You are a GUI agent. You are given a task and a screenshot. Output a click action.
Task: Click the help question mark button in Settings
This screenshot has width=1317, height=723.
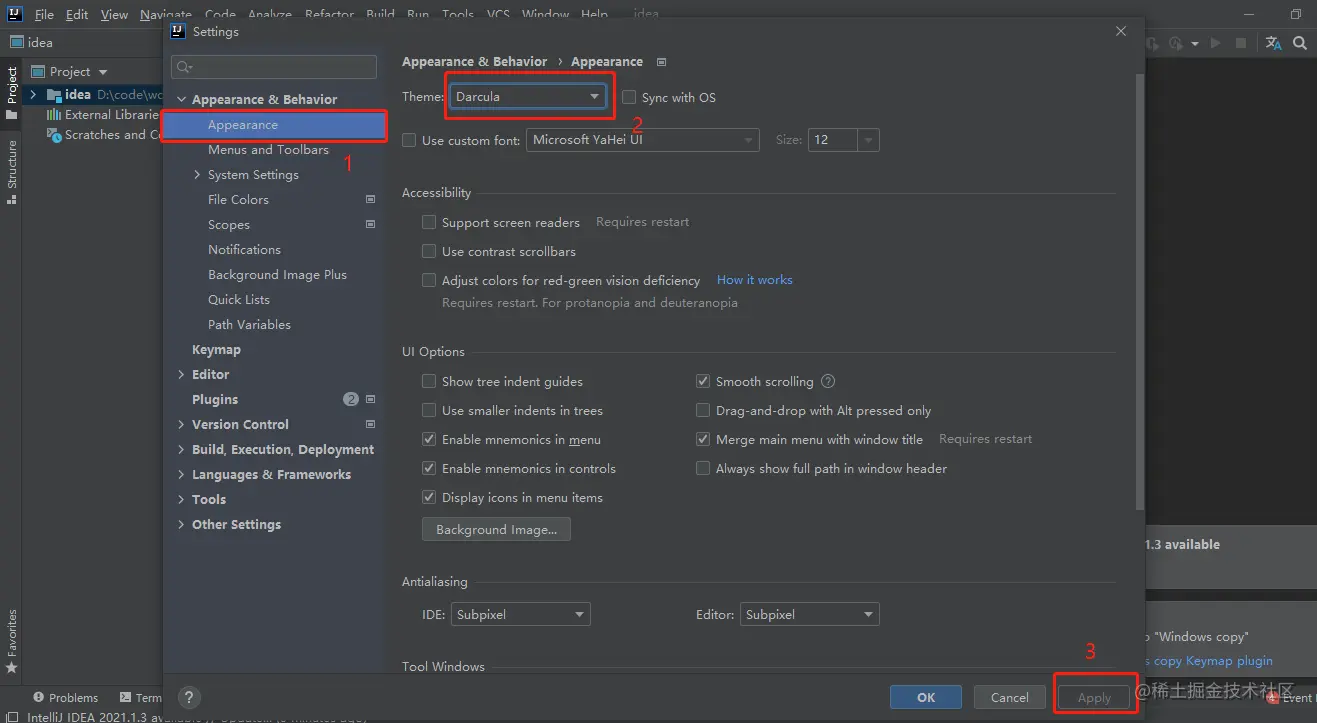click(188, 698)
